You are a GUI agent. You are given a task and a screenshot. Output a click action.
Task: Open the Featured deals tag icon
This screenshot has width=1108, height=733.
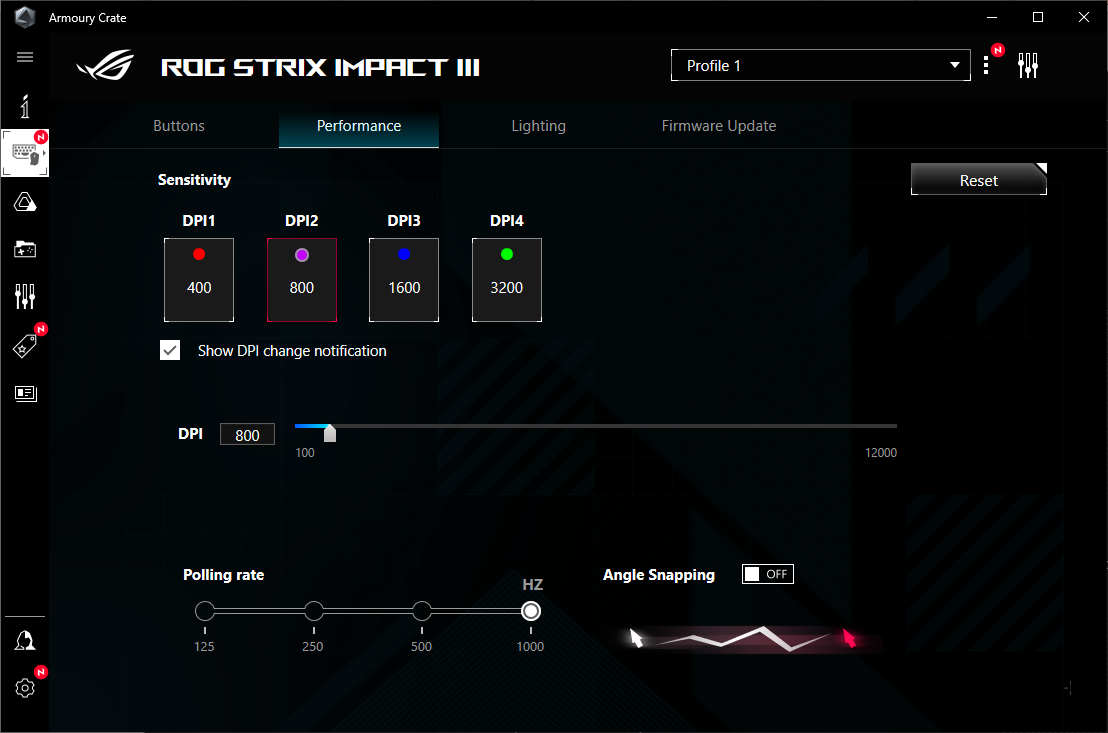click(25, 346)
